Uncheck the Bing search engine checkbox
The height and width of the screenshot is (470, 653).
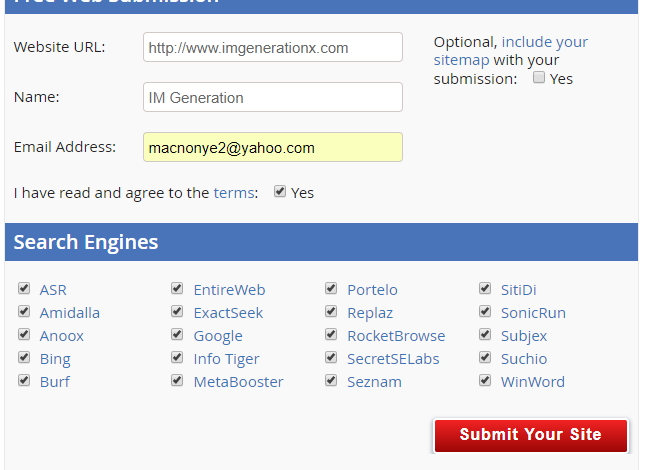pos(24,358)
